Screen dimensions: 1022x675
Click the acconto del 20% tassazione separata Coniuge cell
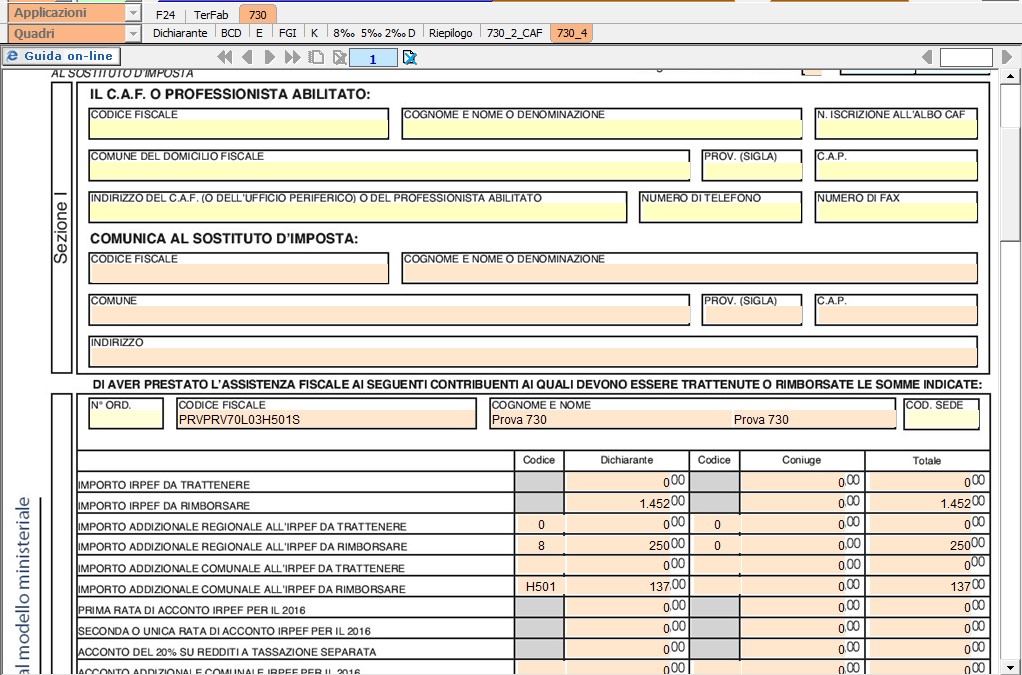[x=802, y=649]
